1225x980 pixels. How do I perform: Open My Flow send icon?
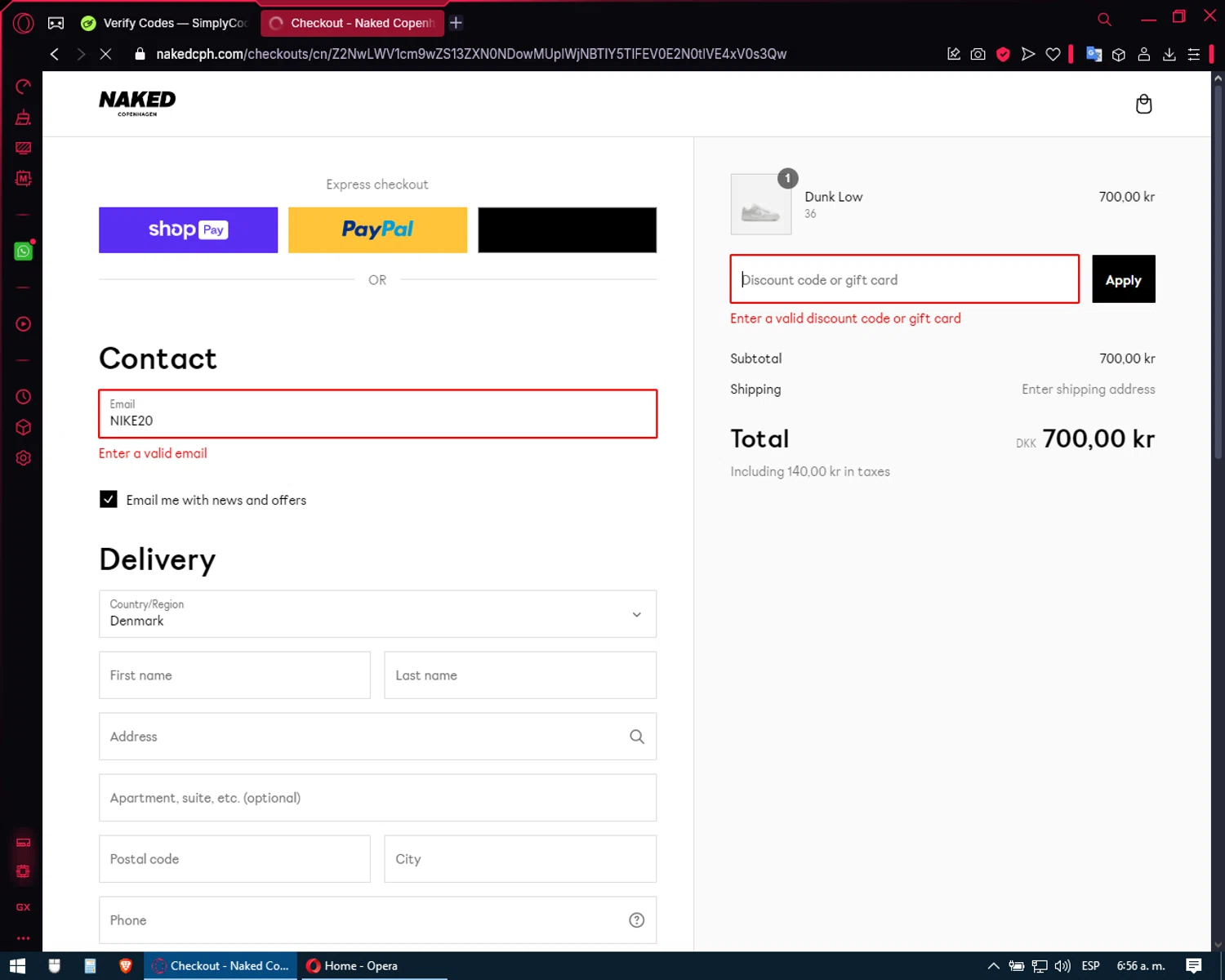coord(1028,54)
